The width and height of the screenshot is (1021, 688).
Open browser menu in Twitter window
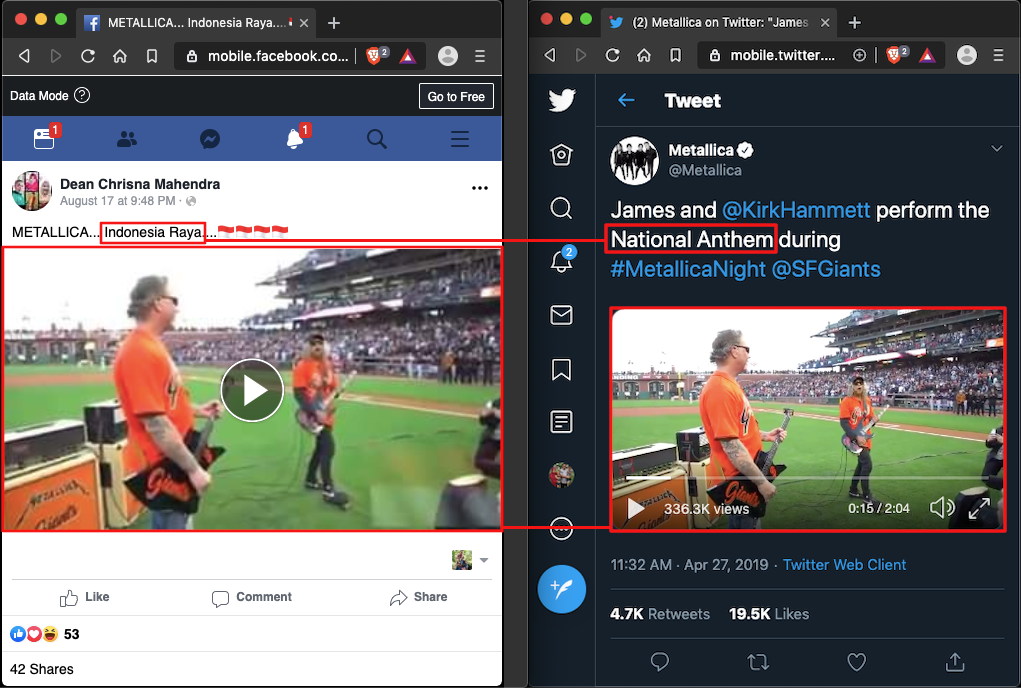pyautogui.click(x=998, y=55)
